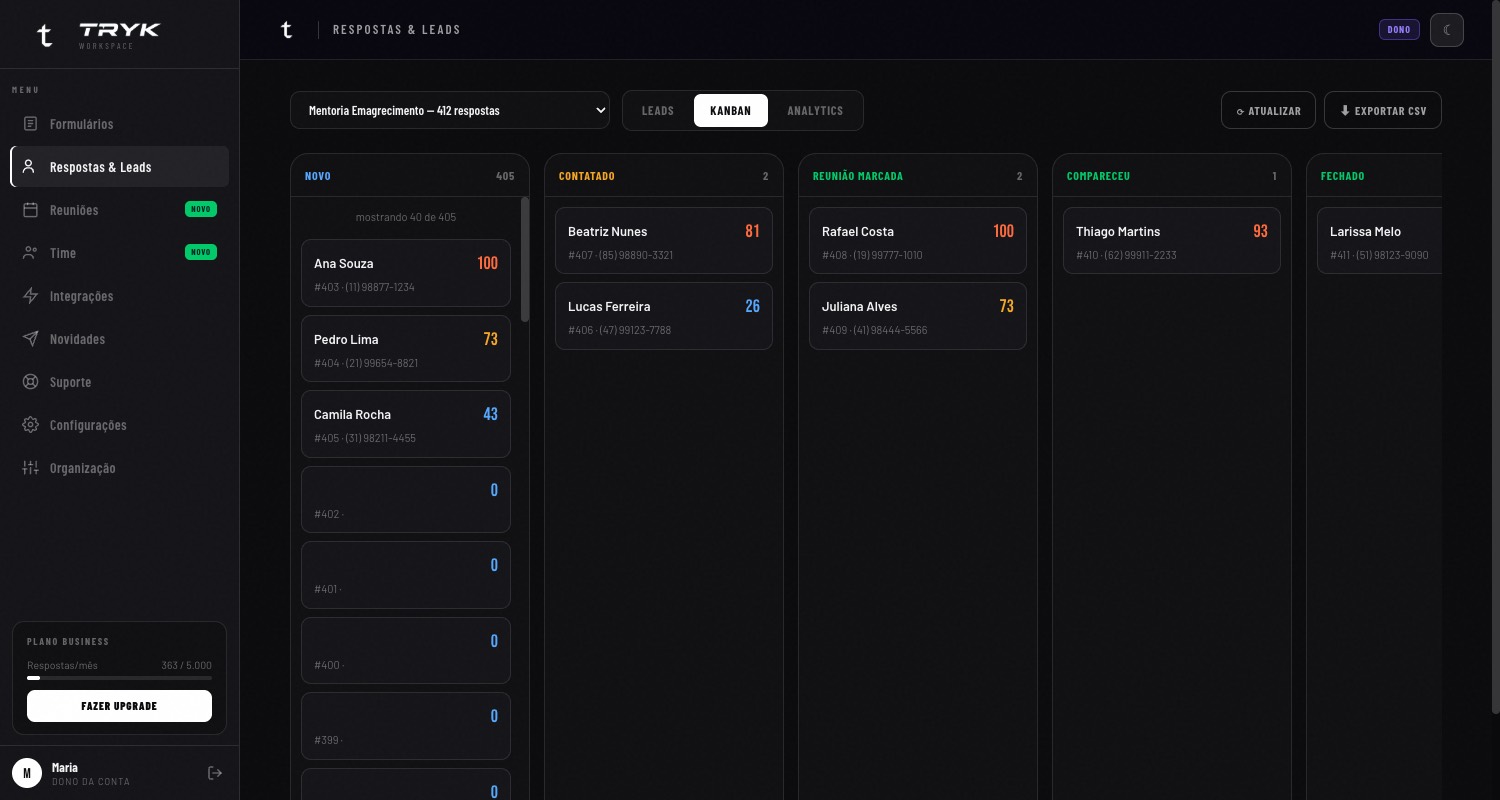Open the Rafael Costa lead card
This screenshot has height=800, width=1500.
[x=918, y=240]
